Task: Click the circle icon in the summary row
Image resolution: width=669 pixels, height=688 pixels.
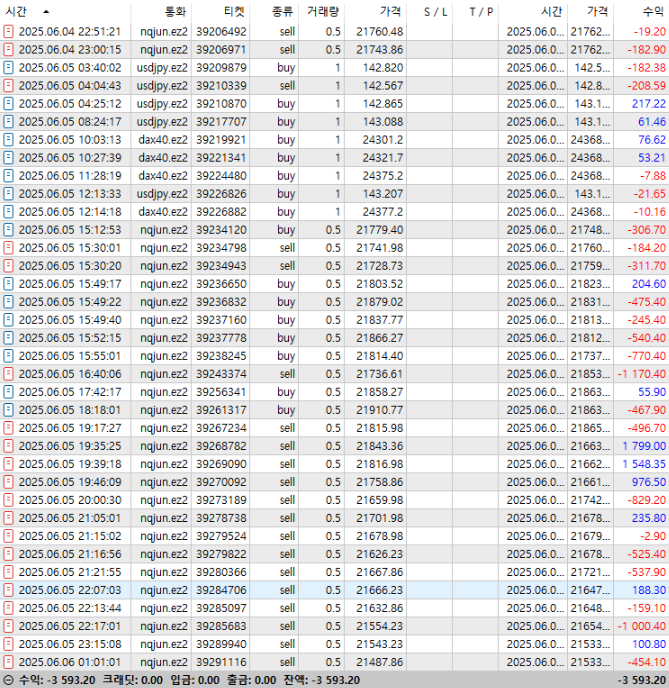Action: (8, 680)
